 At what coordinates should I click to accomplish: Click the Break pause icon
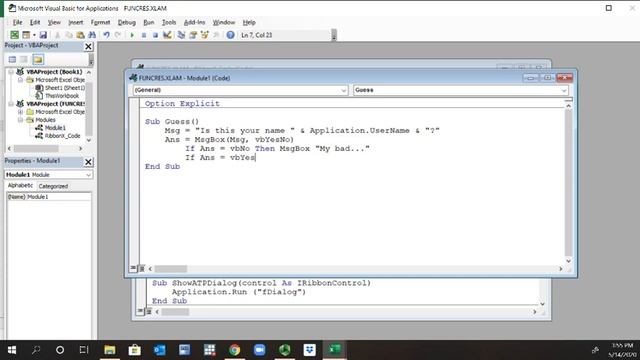coord(144,35)
